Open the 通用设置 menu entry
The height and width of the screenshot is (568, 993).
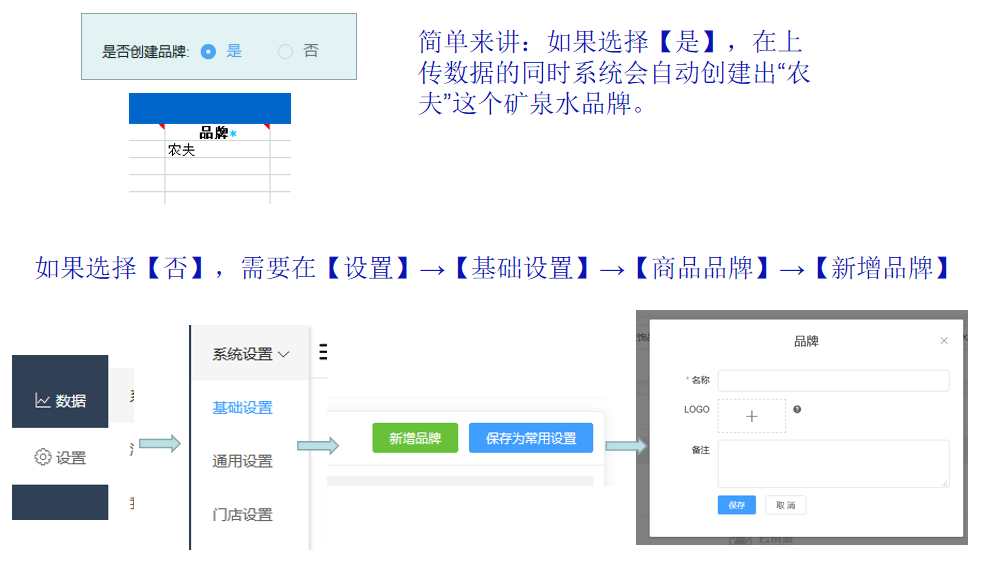[243, 461]
